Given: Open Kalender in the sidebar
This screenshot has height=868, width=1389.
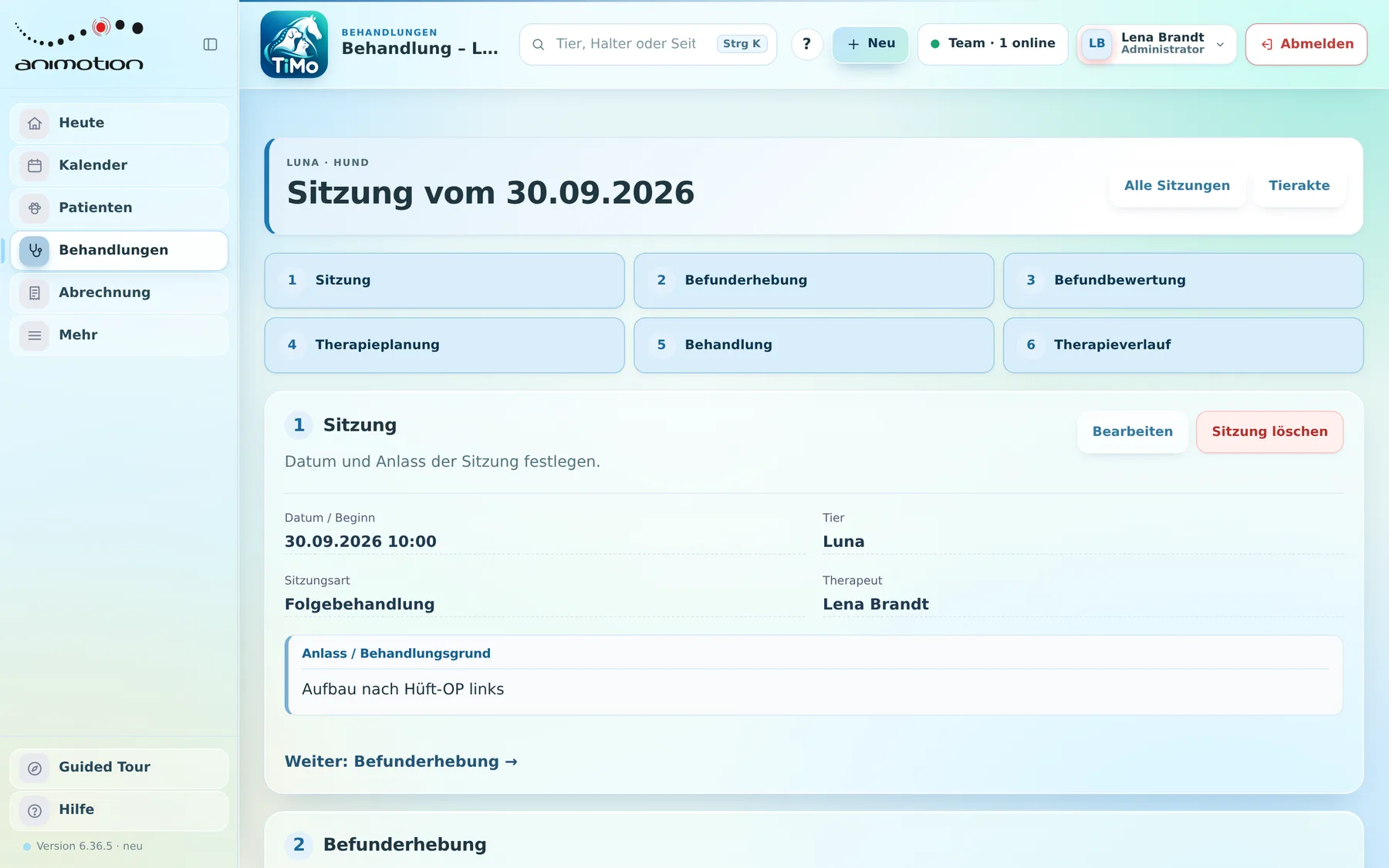Looking at the screenshot, I should (119, 166).
